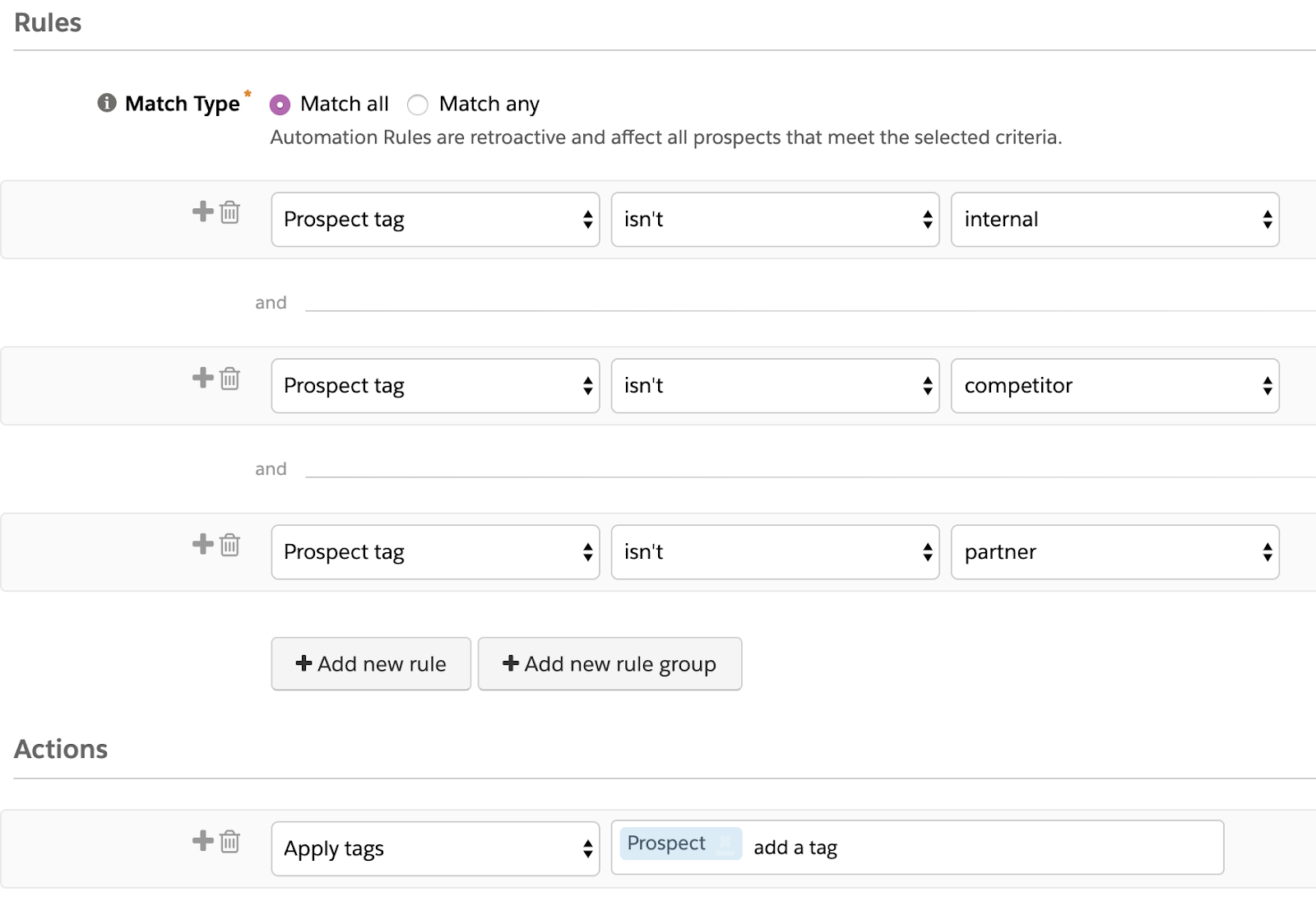Click the Match Type info icon
Image resolution: width=1316 pixels, height=911 pixels.
tap(107, 103)
